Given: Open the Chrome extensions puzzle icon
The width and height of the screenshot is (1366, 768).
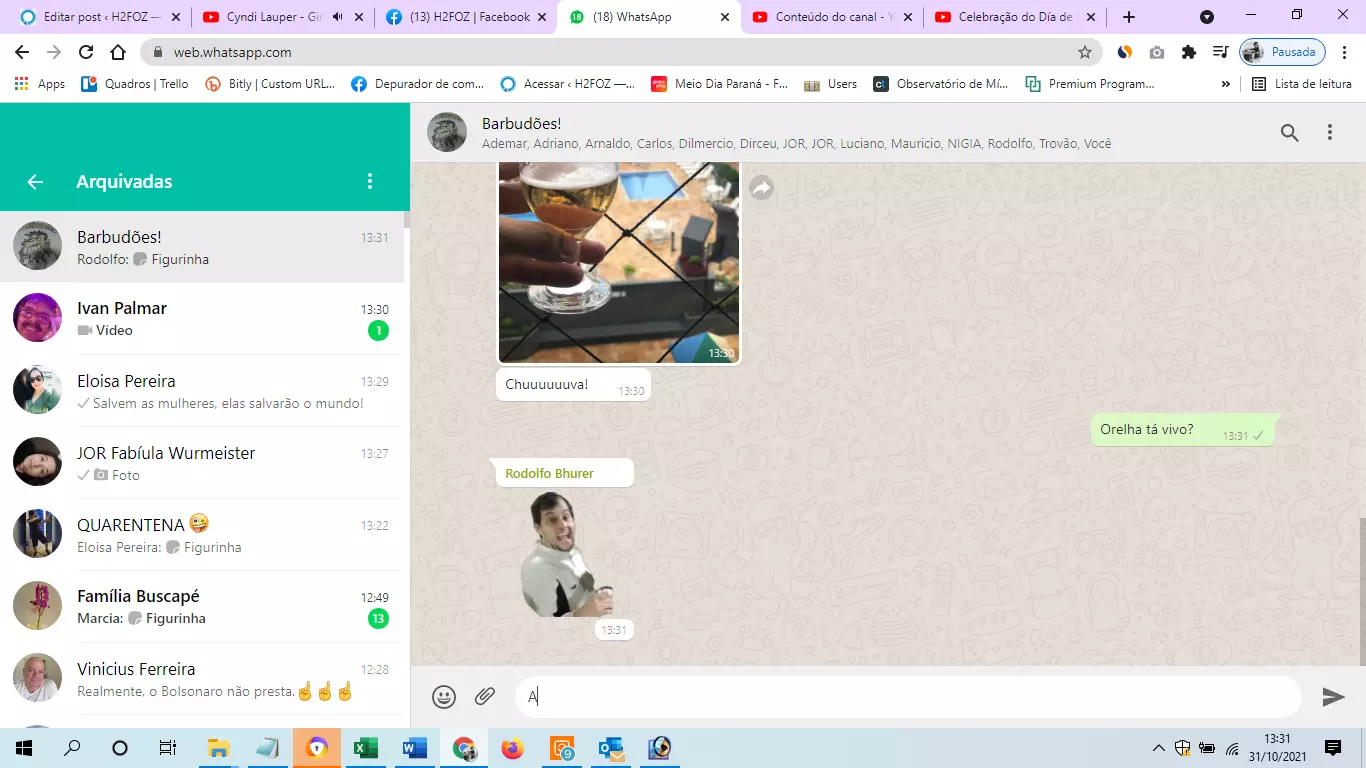Looking at the screenshot, I should pyautogui.click(x=1188, y=52).
